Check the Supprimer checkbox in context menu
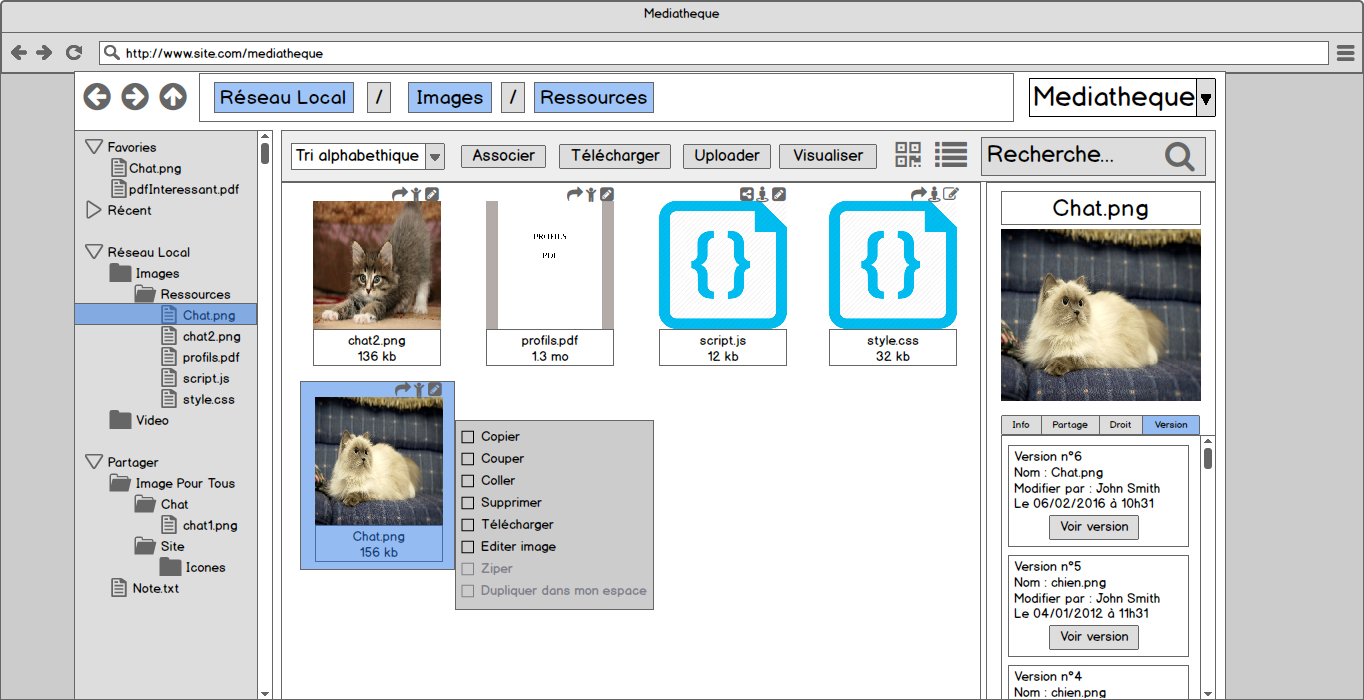 (x=467, y=503)
